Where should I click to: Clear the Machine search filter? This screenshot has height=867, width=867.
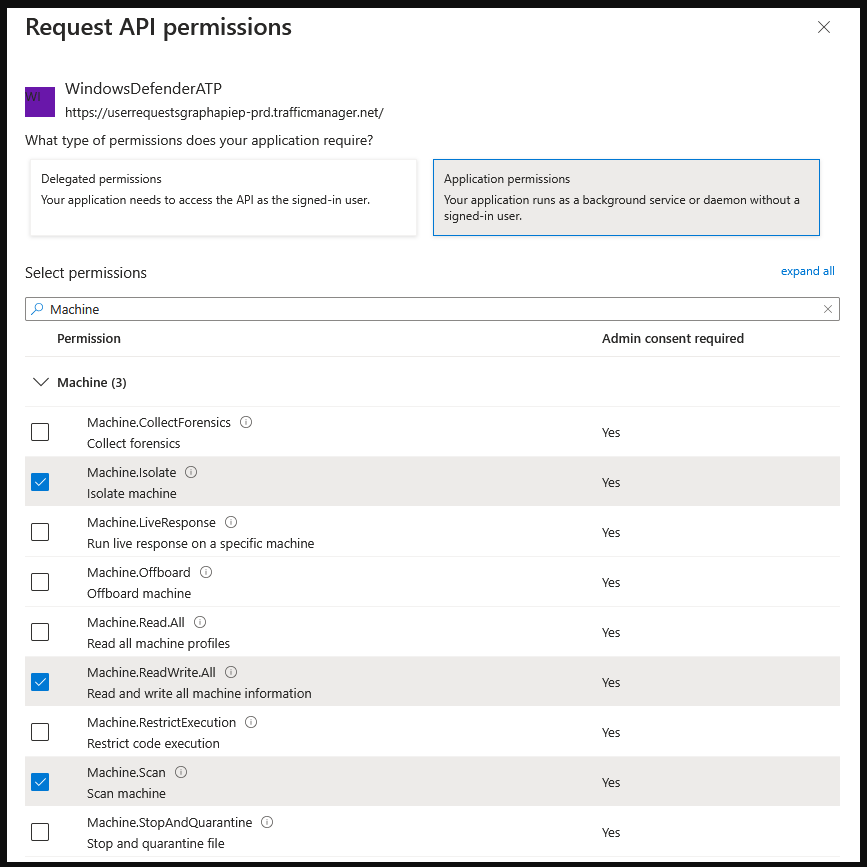point(828,309)
